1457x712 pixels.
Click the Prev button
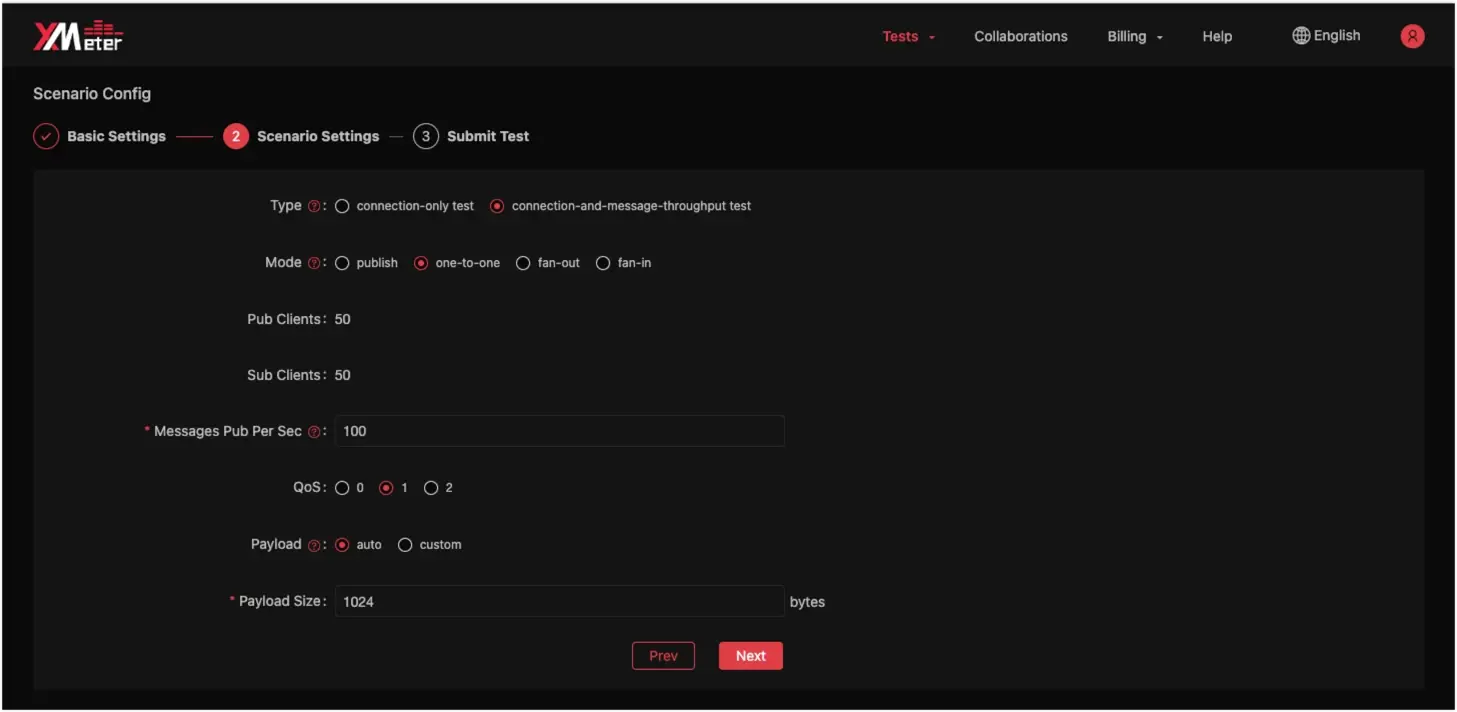(x=663, y=656)
